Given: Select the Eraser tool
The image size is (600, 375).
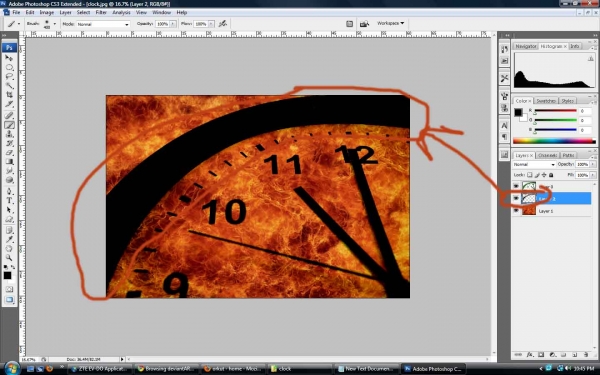Looking at the screenshot, I should point(9,153).
